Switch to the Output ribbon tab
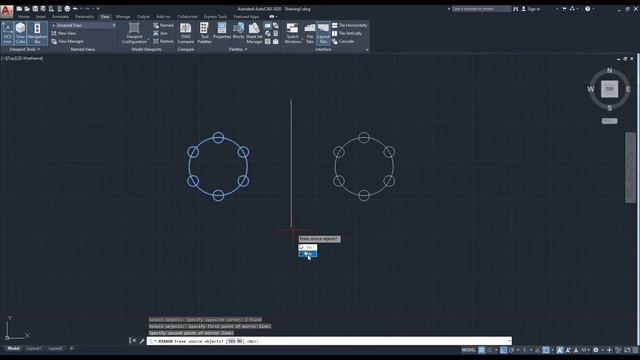Viewport: 640px width, 360px height. click(143, 17)
